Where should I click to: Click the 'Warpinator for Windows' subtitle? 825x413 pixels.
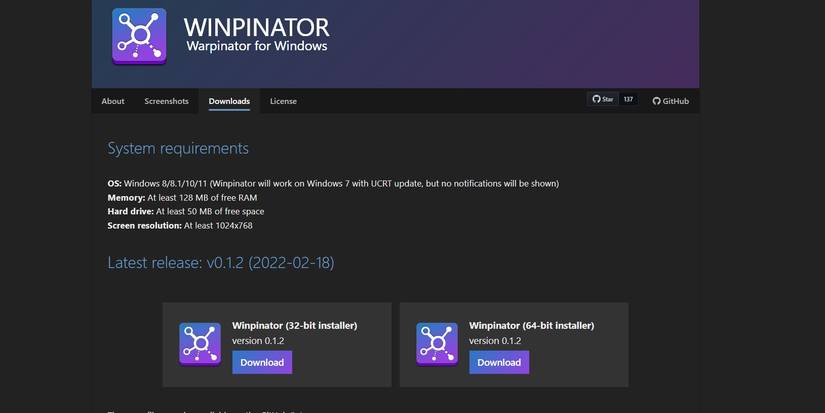pyautogui.click(x=257, y=46)
